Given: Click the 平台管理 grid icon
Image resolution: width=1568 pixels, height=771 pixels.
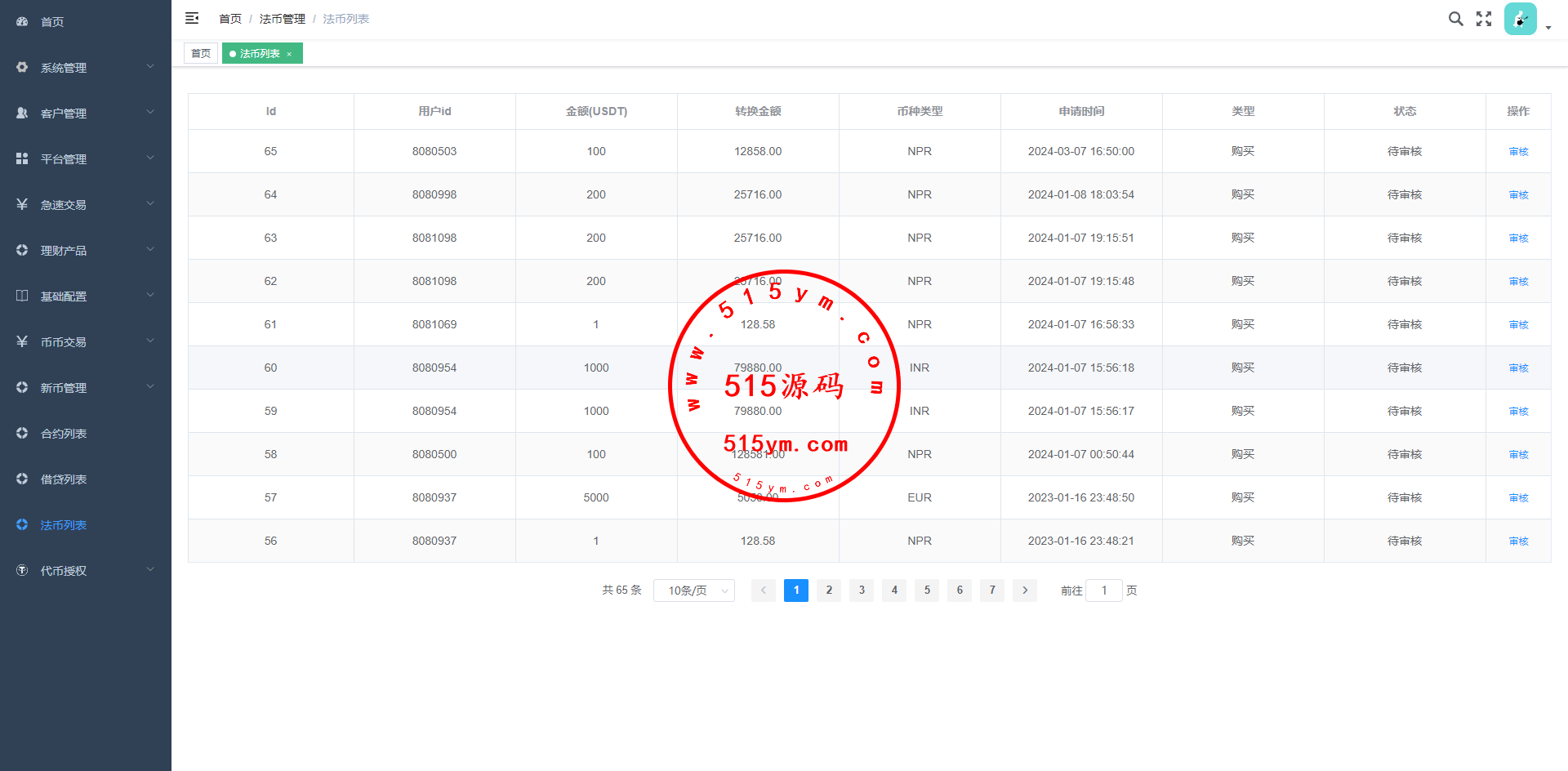Looking at the screenshot, I should point(22,159).
